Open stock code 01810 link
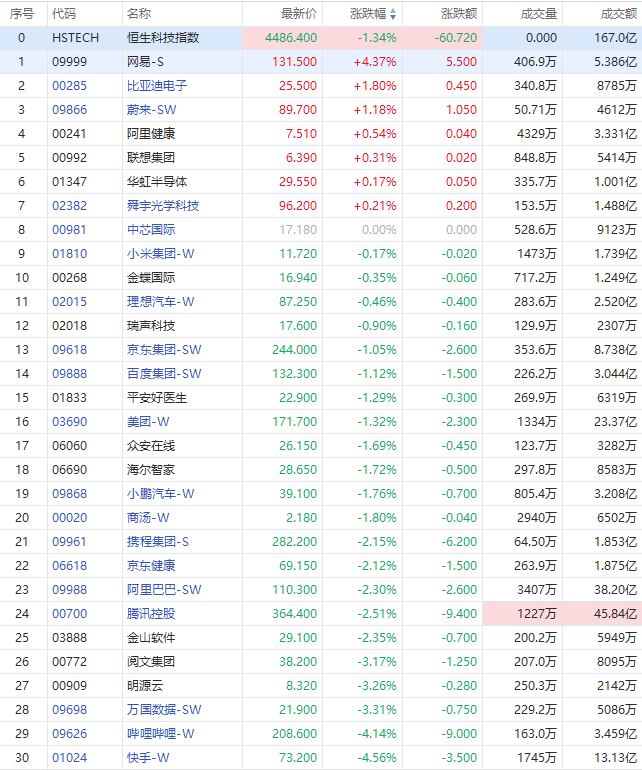The image size is (642, 771). 69,254
